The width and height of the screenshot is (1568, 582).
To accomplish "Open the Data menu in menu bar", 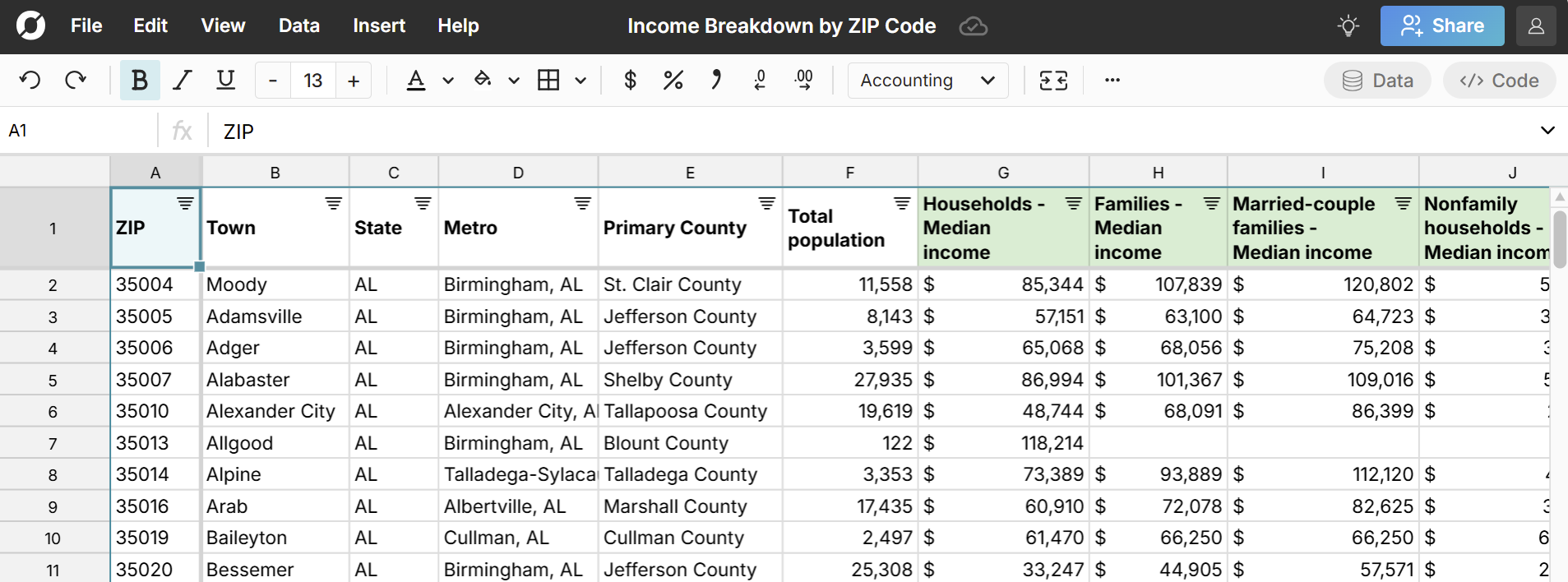I will click(x=298, y=26).
